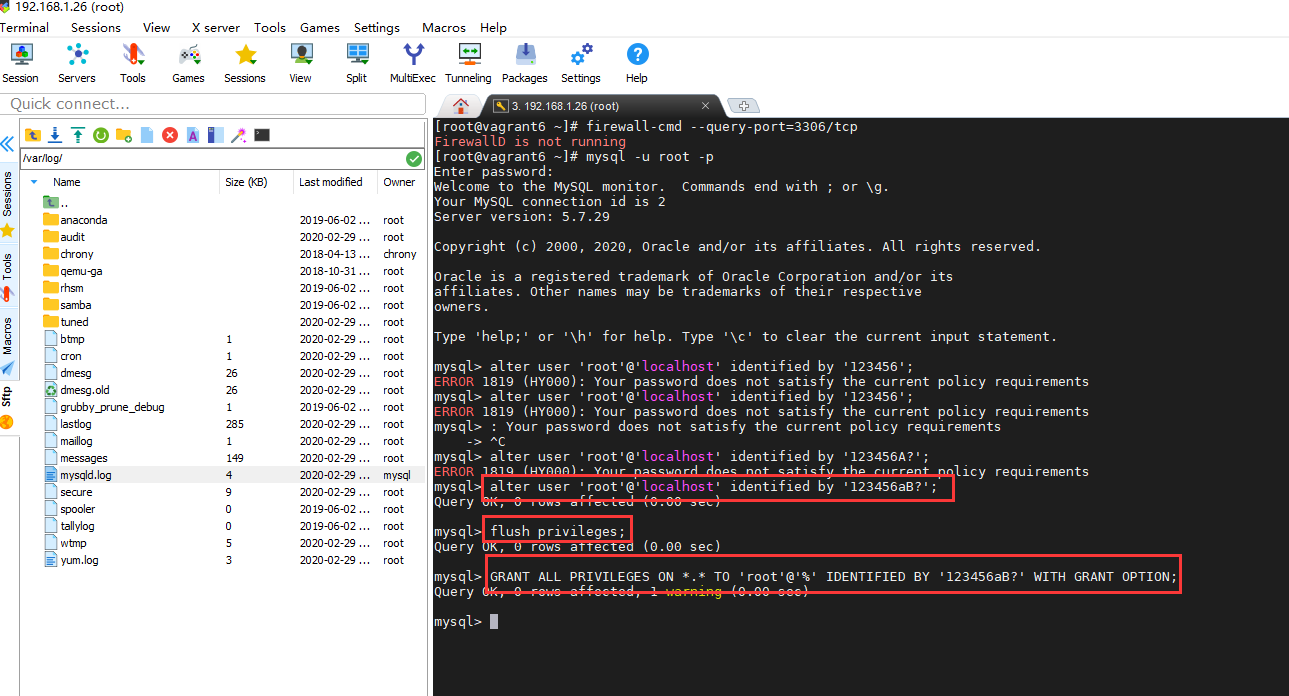Activate the Split terminal icon
This screenshot has height=696, width=1289.
coord(357,63)
